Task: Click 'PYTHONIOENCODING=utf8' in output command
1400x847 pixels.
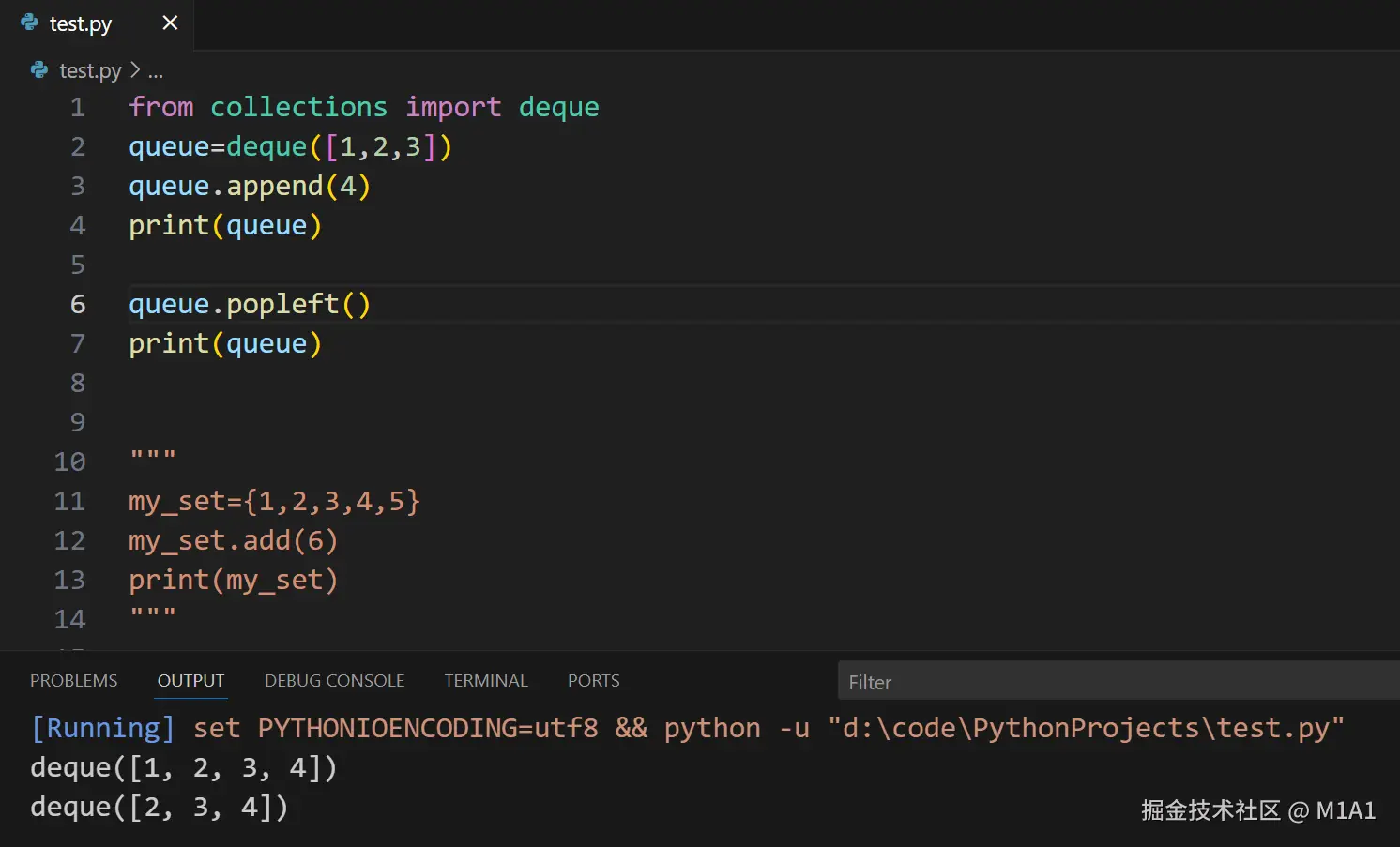Action: [428, 728]
